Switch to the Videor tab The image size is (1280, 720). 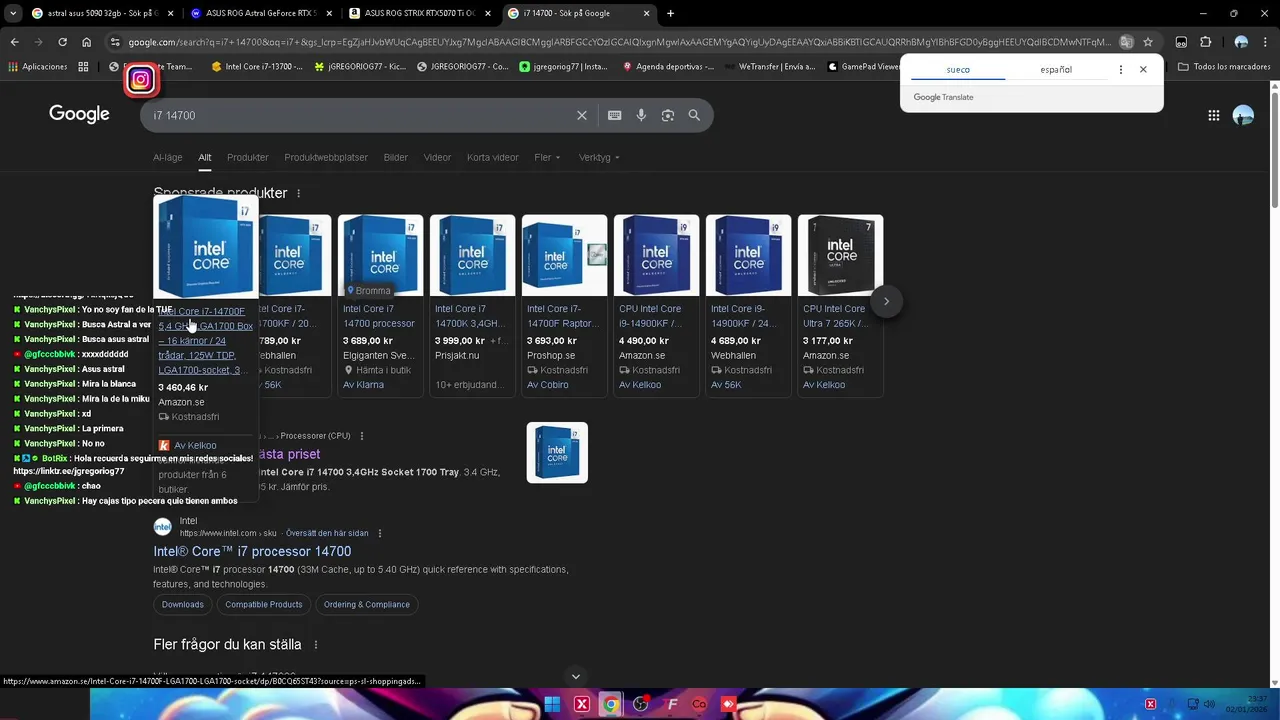click(437, 157)
